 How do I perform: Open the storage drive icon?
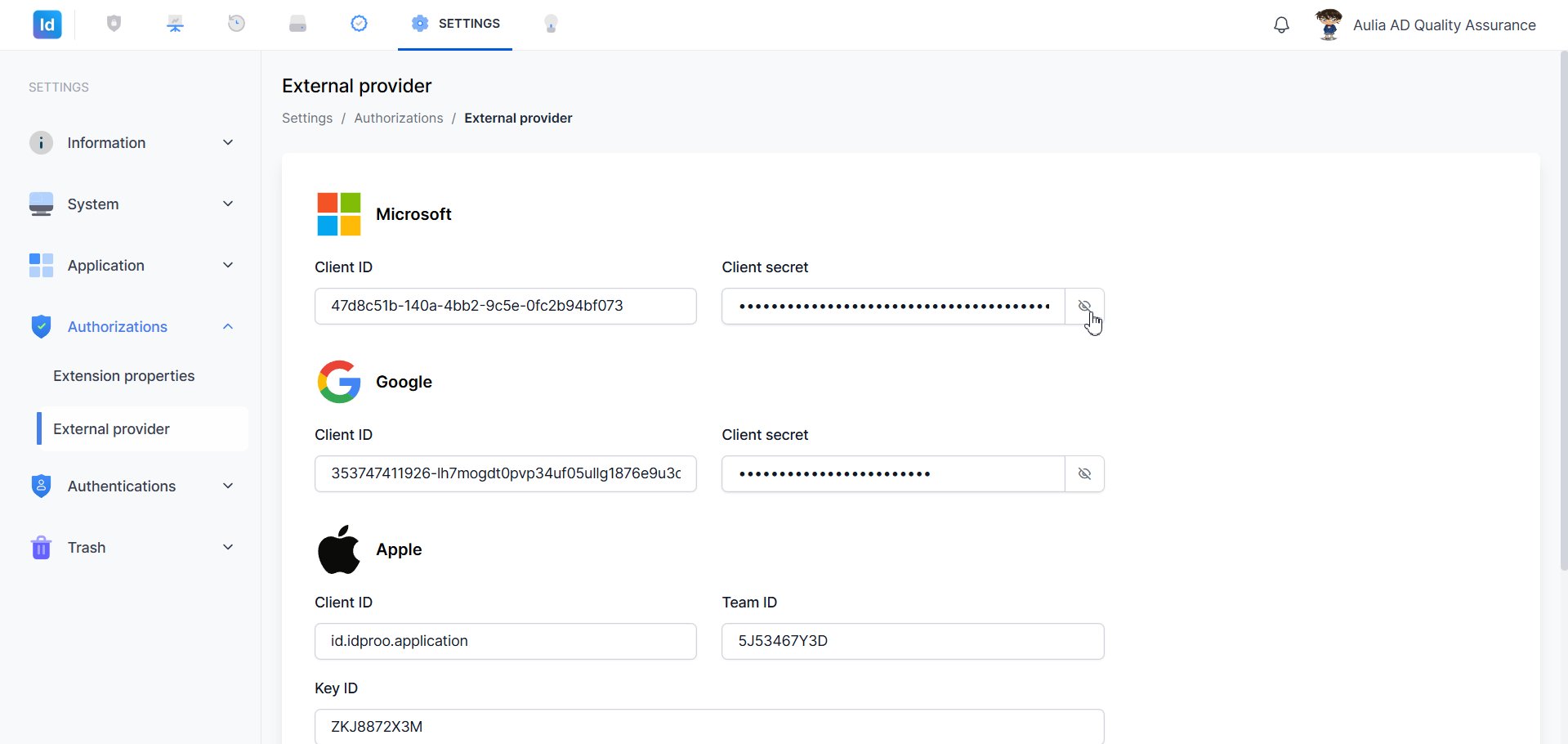click(x=298, y=24)
